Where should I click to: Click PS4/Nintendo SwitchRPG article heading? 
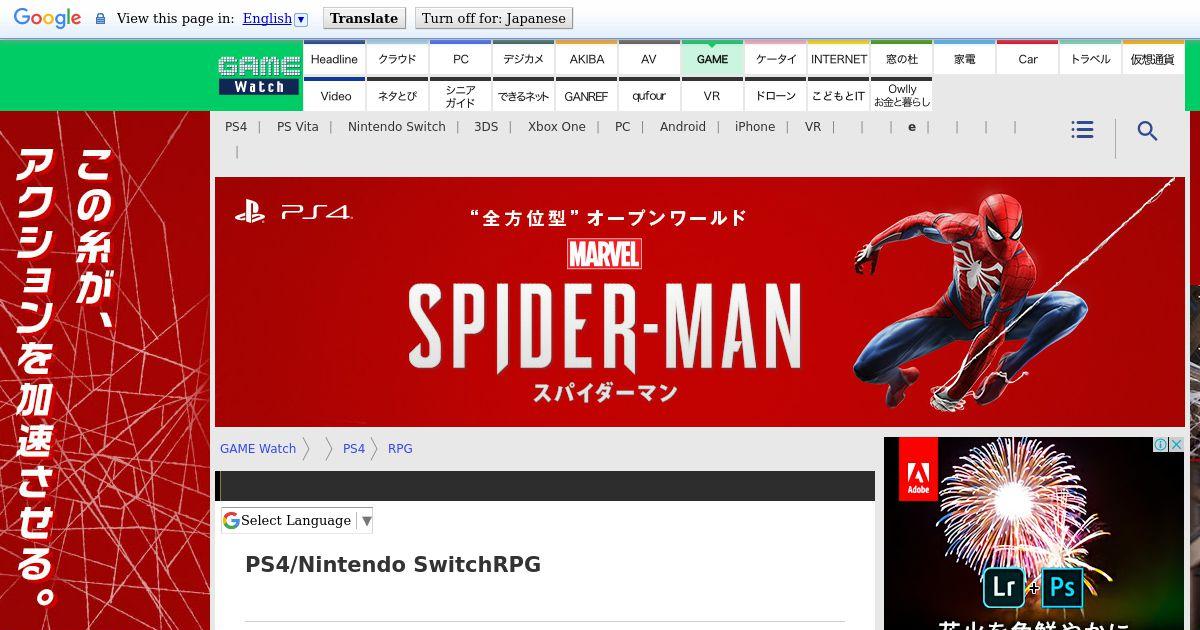pyautogui.click(x=393, y=565)
